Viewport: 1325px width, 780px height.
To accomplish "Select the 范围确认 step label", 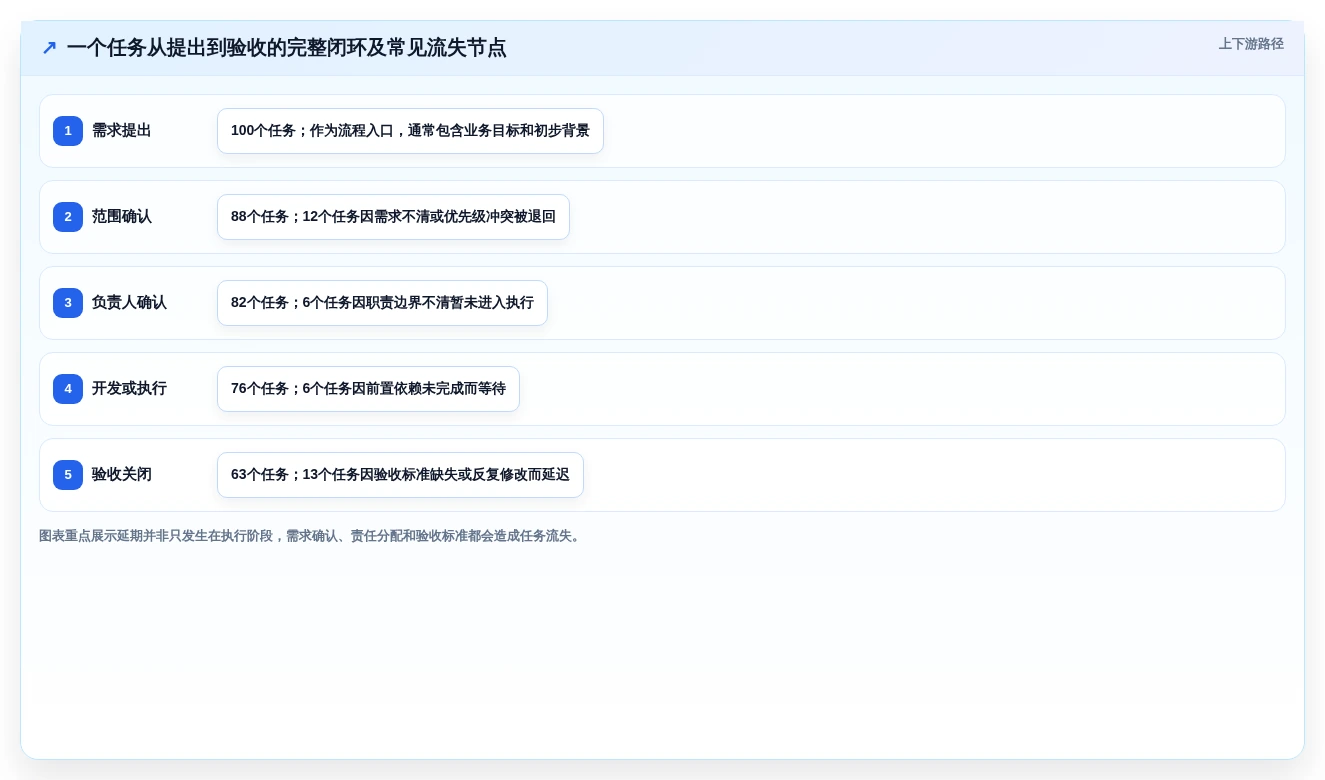I will coord(122,217).
